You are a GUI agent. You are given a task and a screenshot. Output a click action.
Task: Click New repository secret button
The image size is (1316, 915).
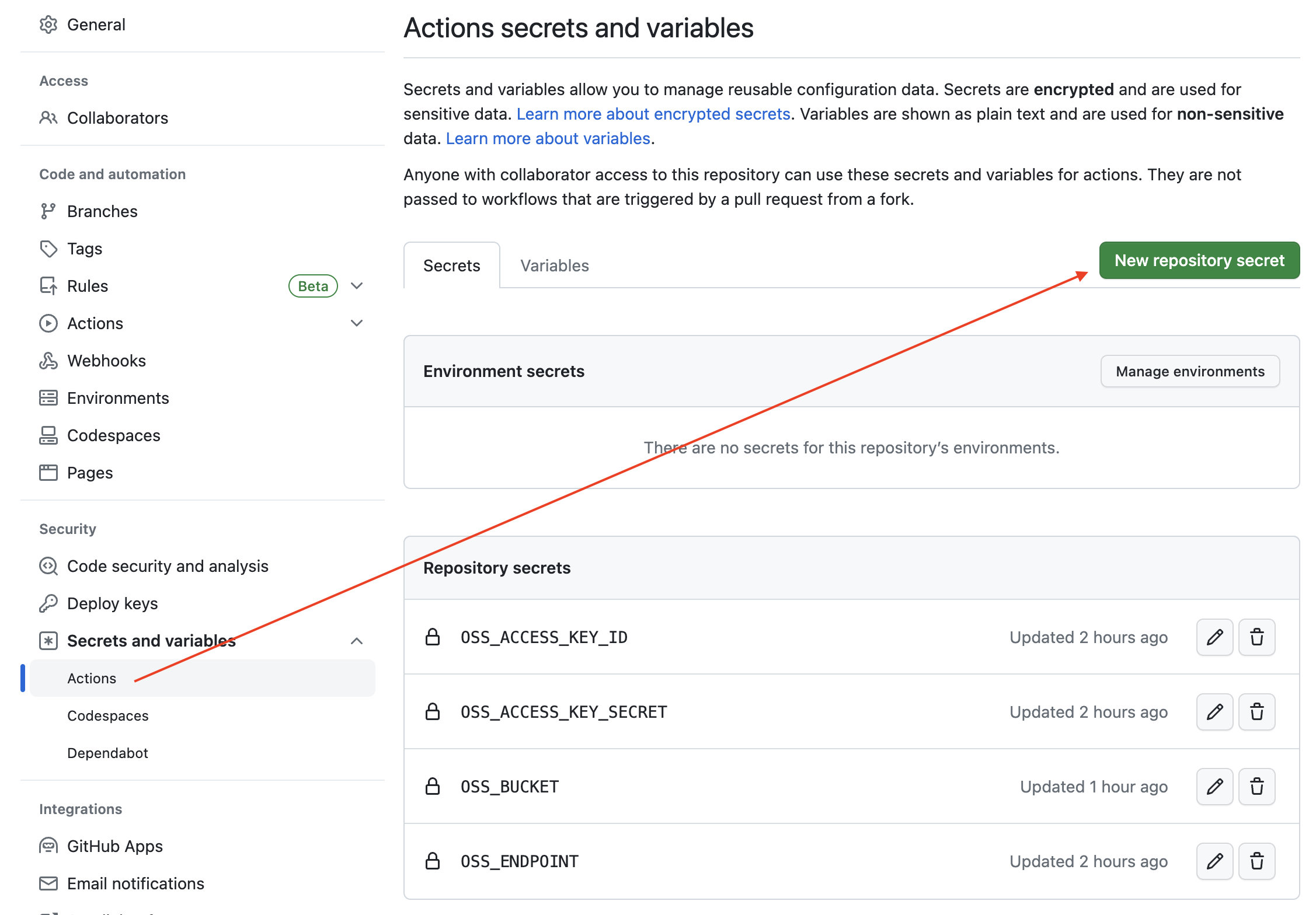point(1199,260)
